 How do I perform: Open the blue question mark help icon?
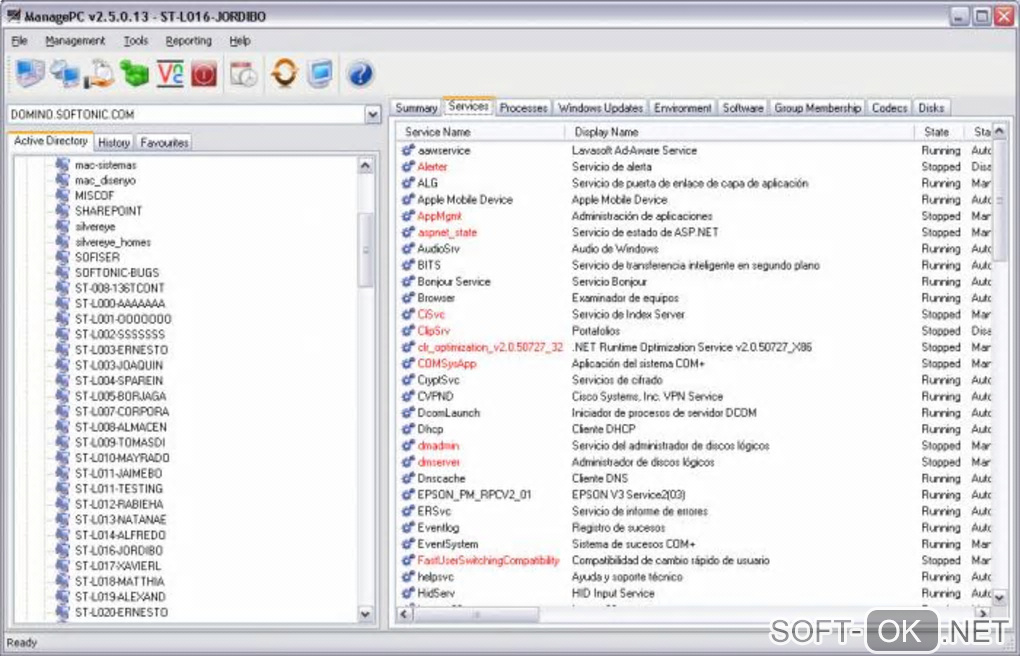pyautogui.click(x=360, y=74)
